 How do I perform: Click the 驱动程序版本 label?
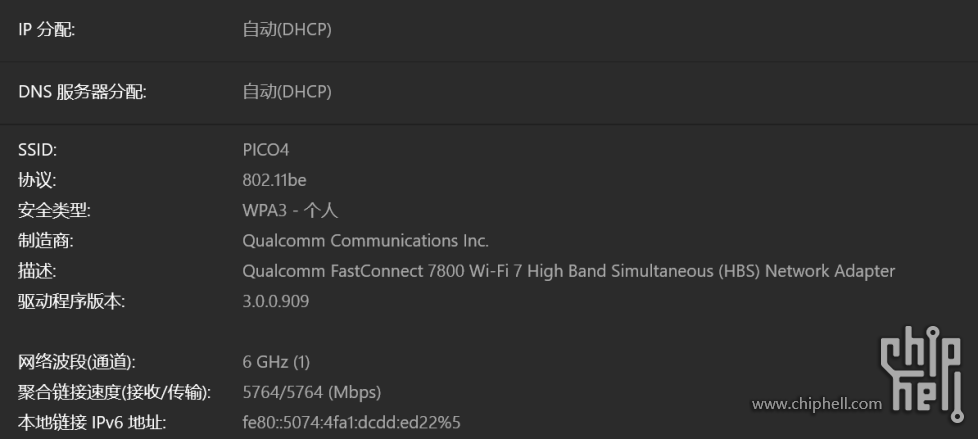[71, 301]
